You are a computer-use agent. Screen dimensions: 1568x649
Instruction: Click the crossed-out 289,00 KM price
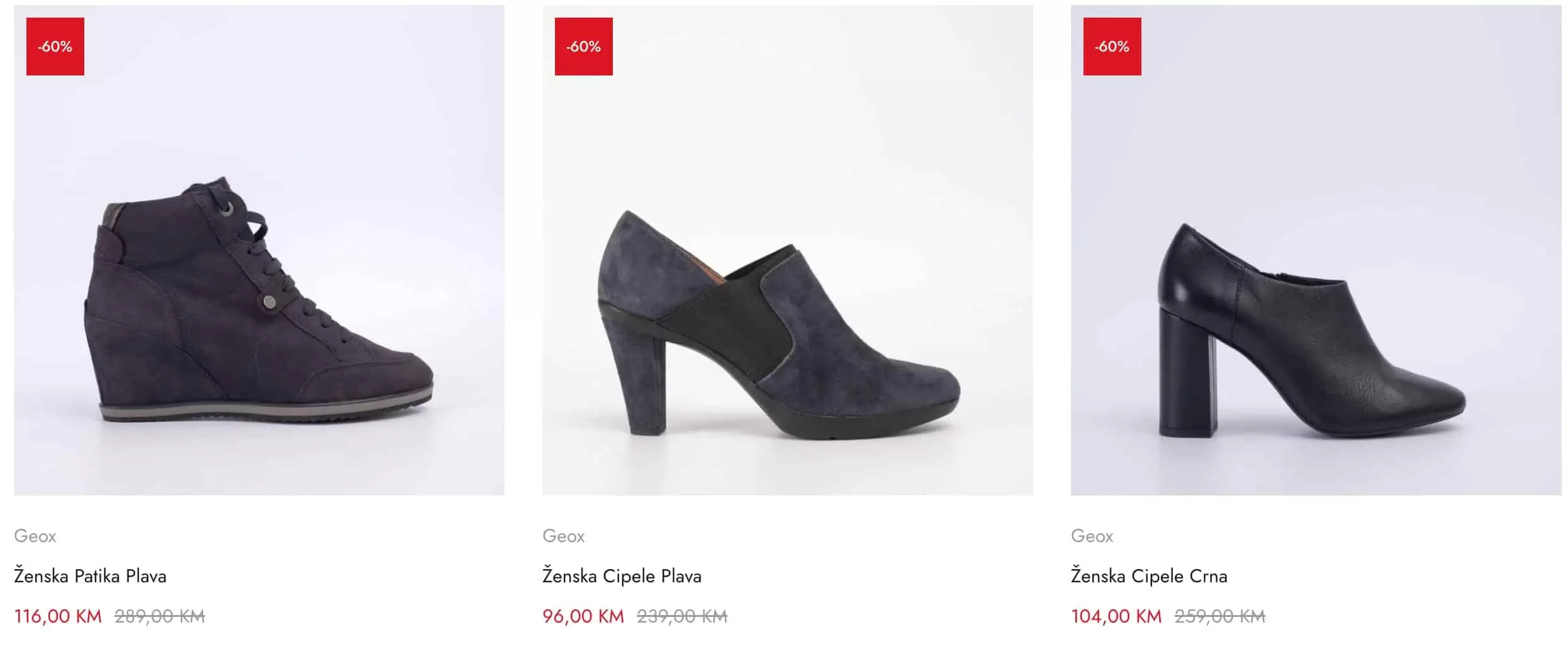tap(160, 616)
